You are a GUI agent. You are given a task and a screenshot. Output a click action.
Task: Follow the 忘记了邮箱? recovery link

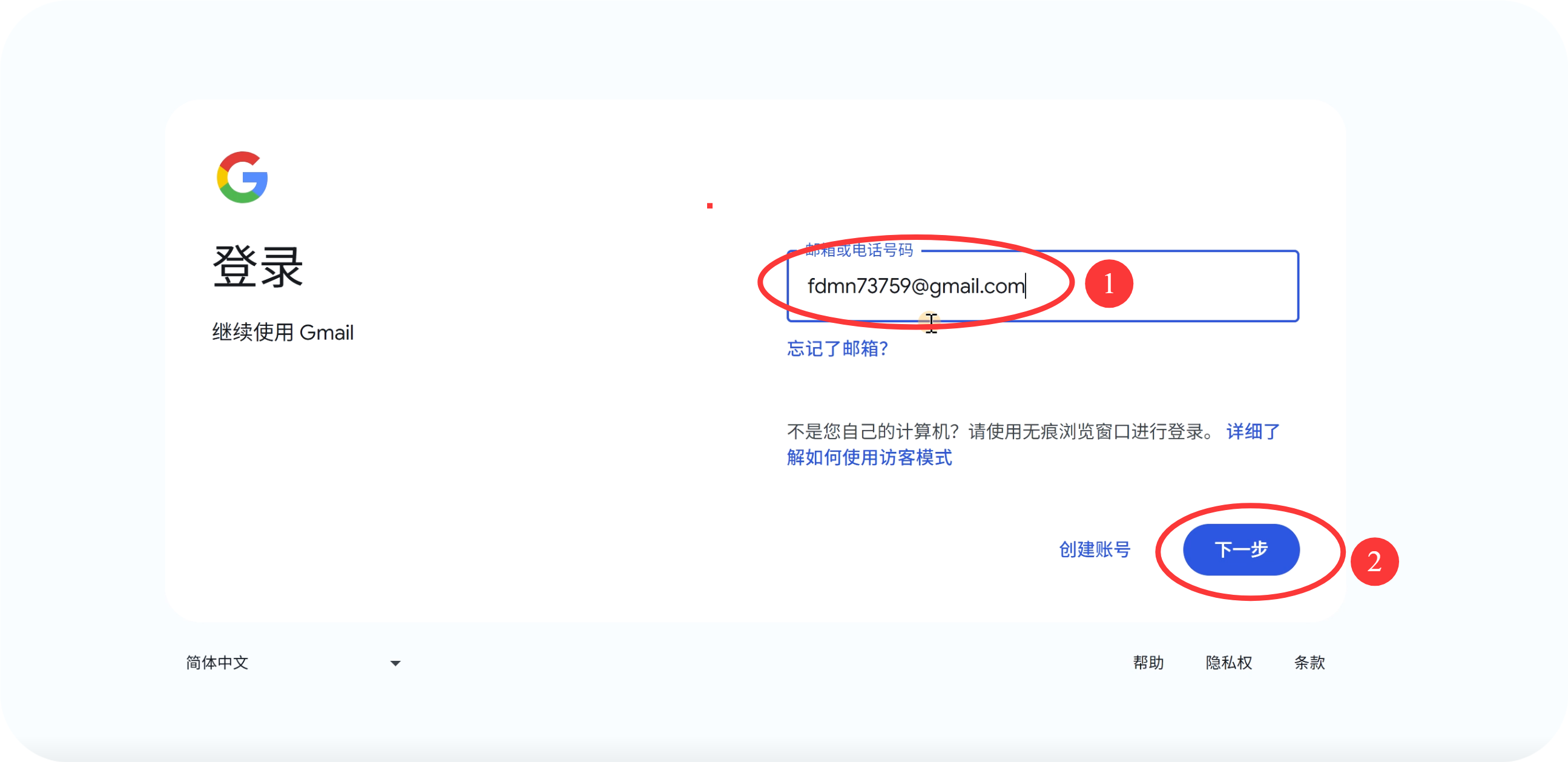coord(837,348)
